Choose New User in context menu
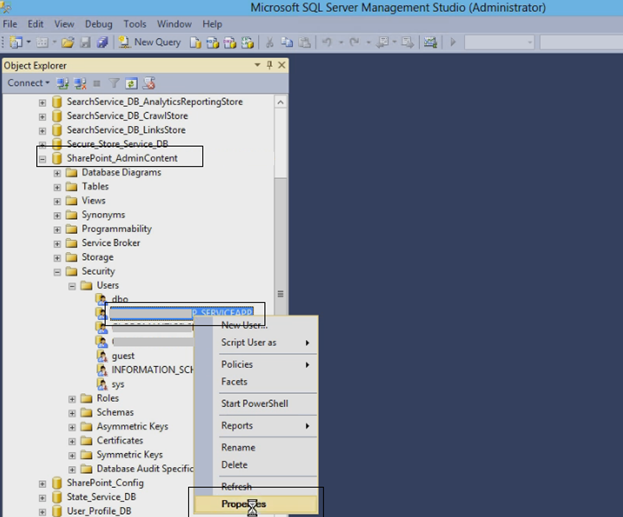Viewport: 623px width, 517px height. 256,325
